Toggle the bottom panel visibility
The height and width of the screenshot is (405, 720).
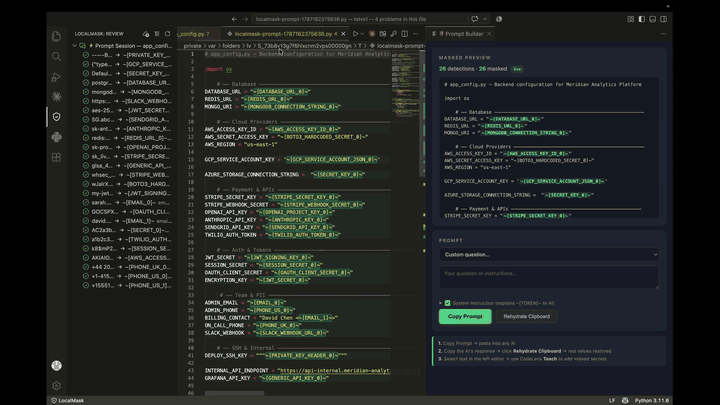[652, 19]
